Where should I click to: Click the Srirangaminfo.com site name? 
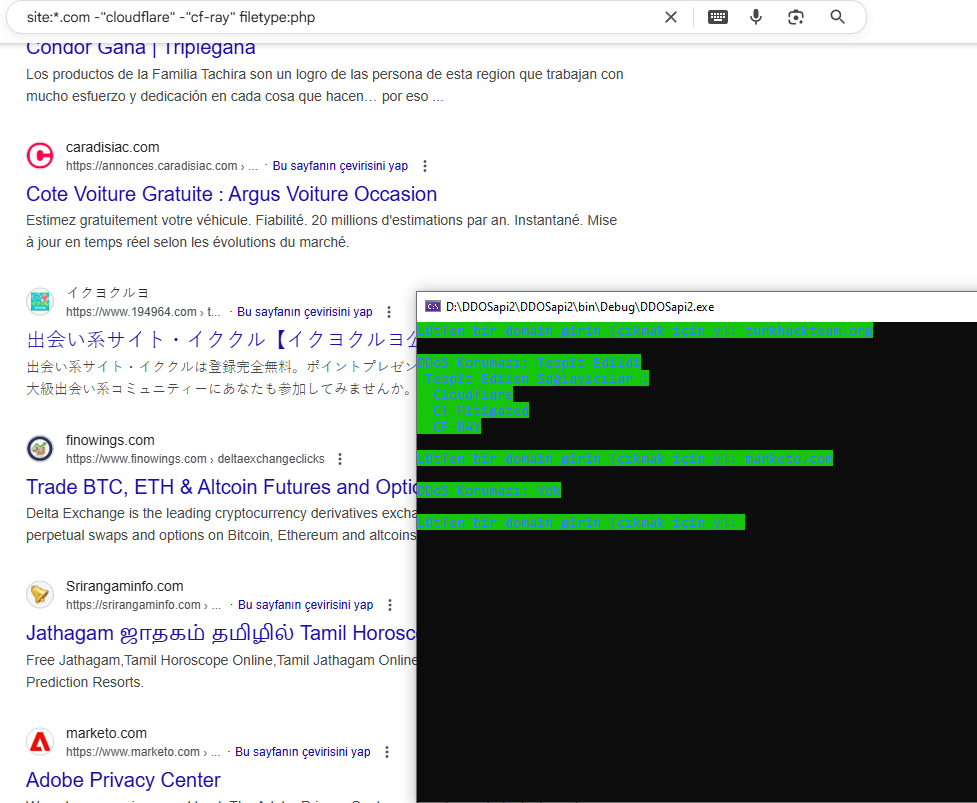125,586
